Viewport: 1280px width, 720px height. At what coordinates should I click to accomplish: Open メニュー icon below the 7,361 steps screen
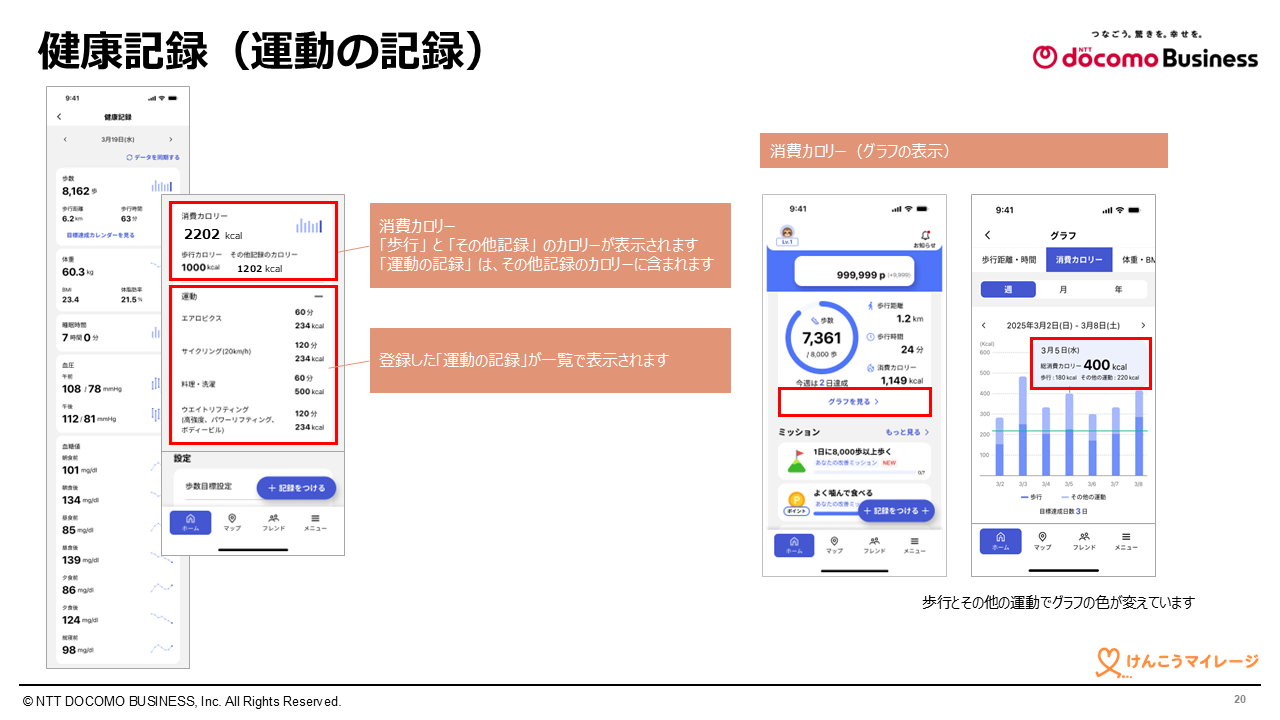pyautogui.click(x=914, y=545)
